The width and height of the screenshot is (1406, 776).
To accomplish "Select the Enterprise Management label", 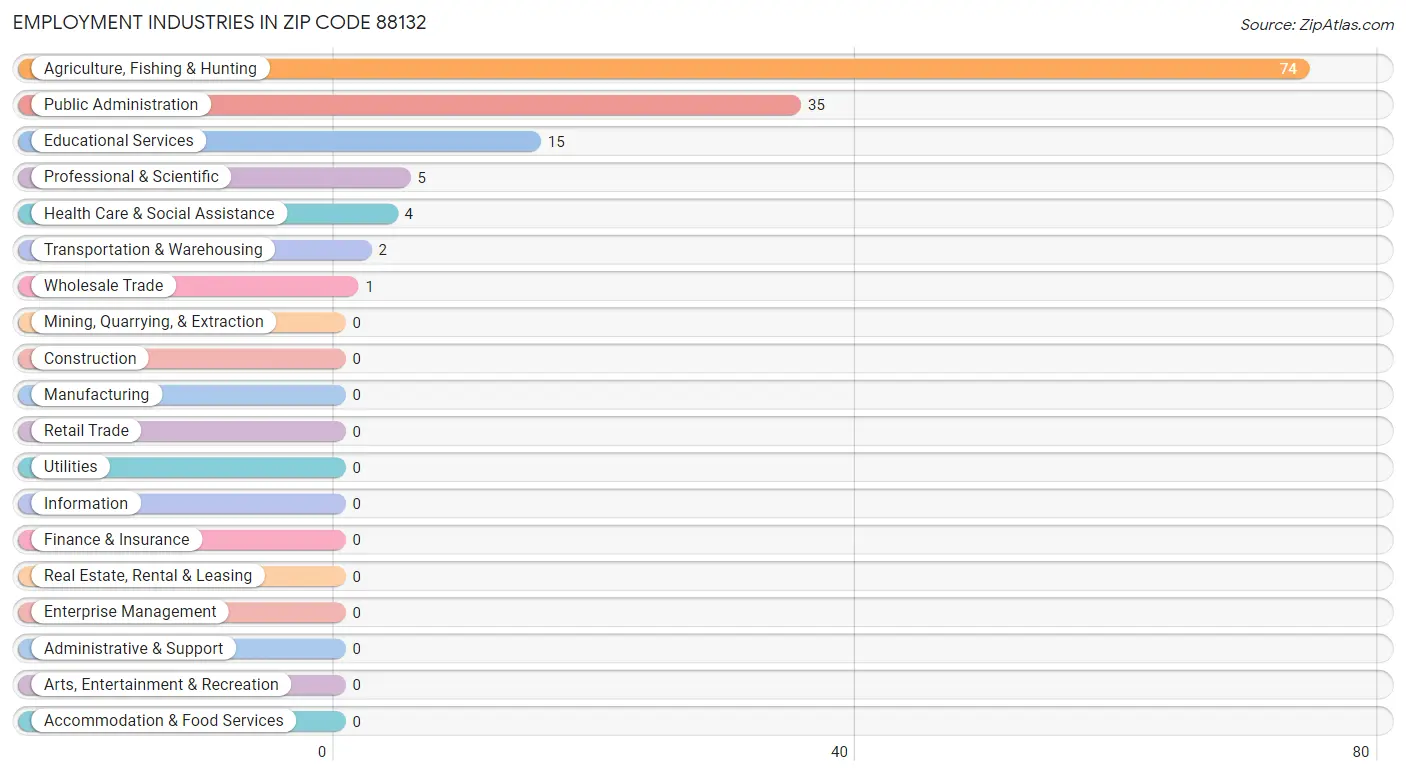I will (x=130, y=612).
